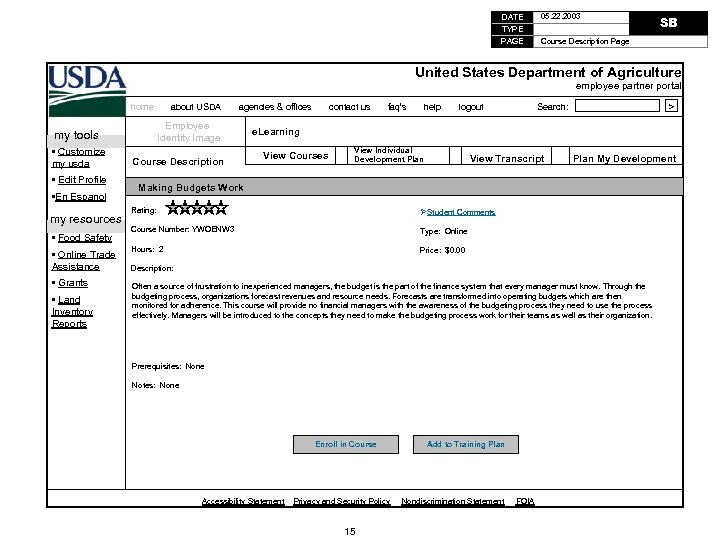This screenshot has width=720, height=540.
Task: Open Land Inventory Reports link
Action: click(x=72, y=311)
